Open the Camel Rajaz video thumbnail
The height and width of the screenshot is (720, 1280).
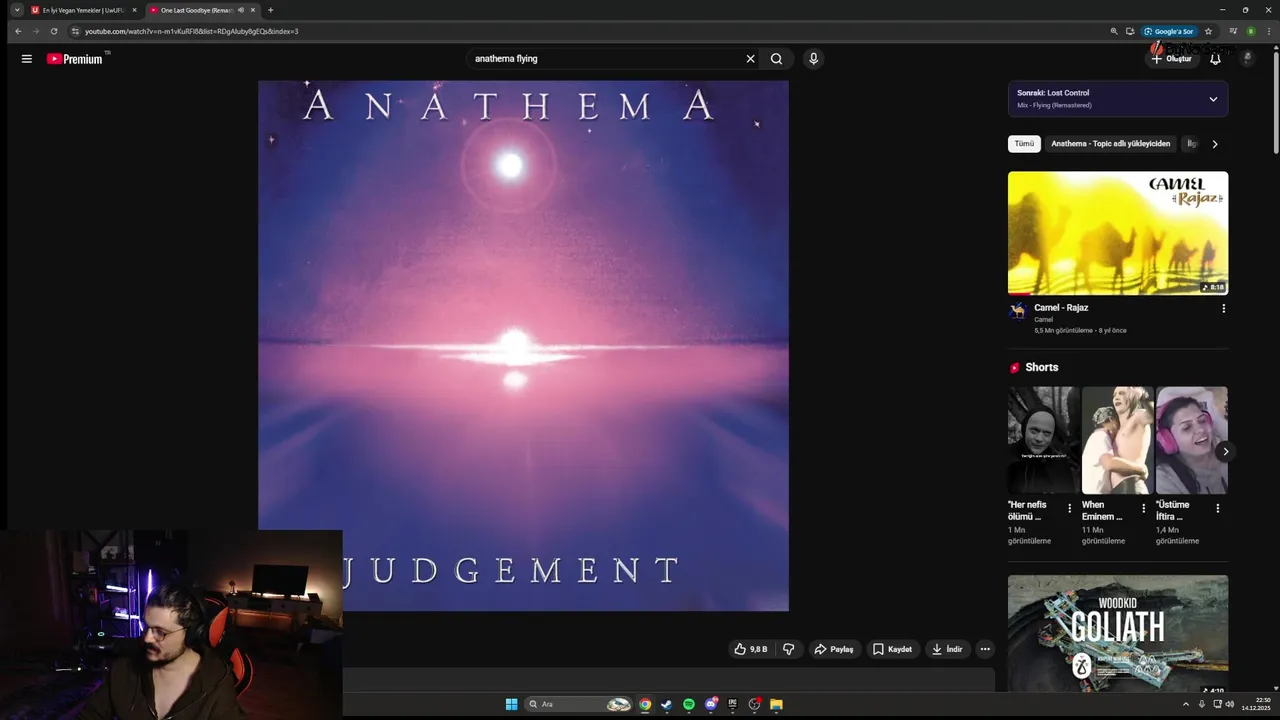(1118, 233)
